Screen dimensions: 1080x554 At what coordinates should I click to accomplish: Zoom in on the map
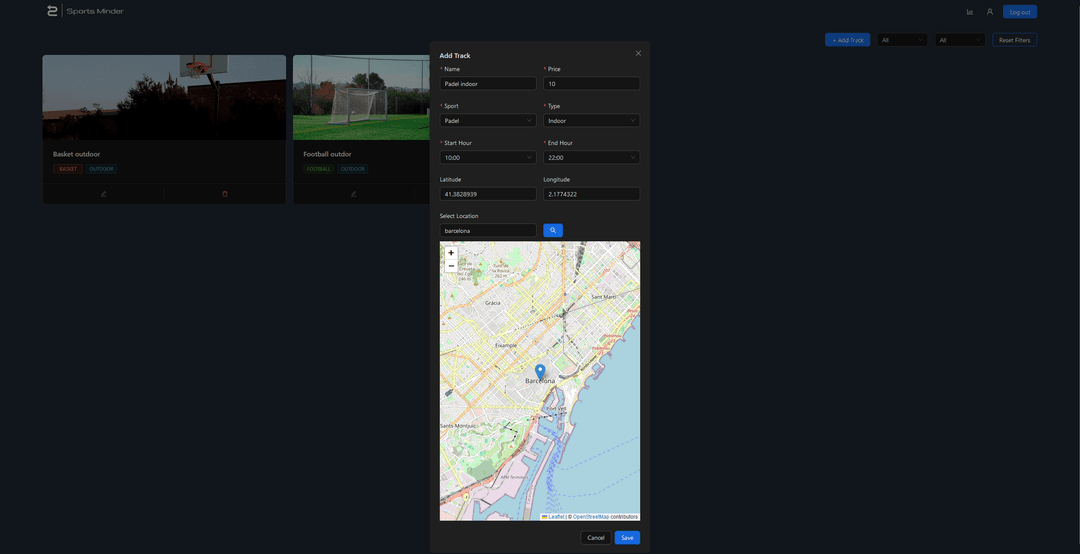[451, 253]
